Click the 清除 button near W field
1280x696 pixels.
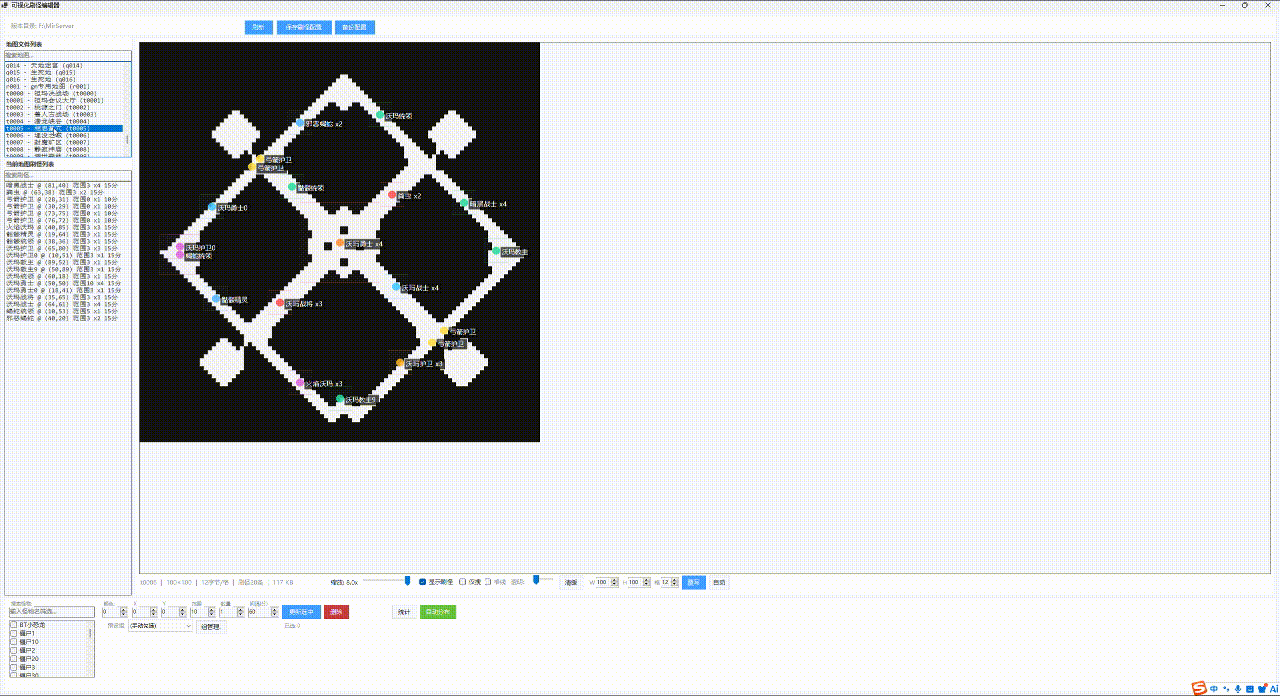tap(571, 582)
